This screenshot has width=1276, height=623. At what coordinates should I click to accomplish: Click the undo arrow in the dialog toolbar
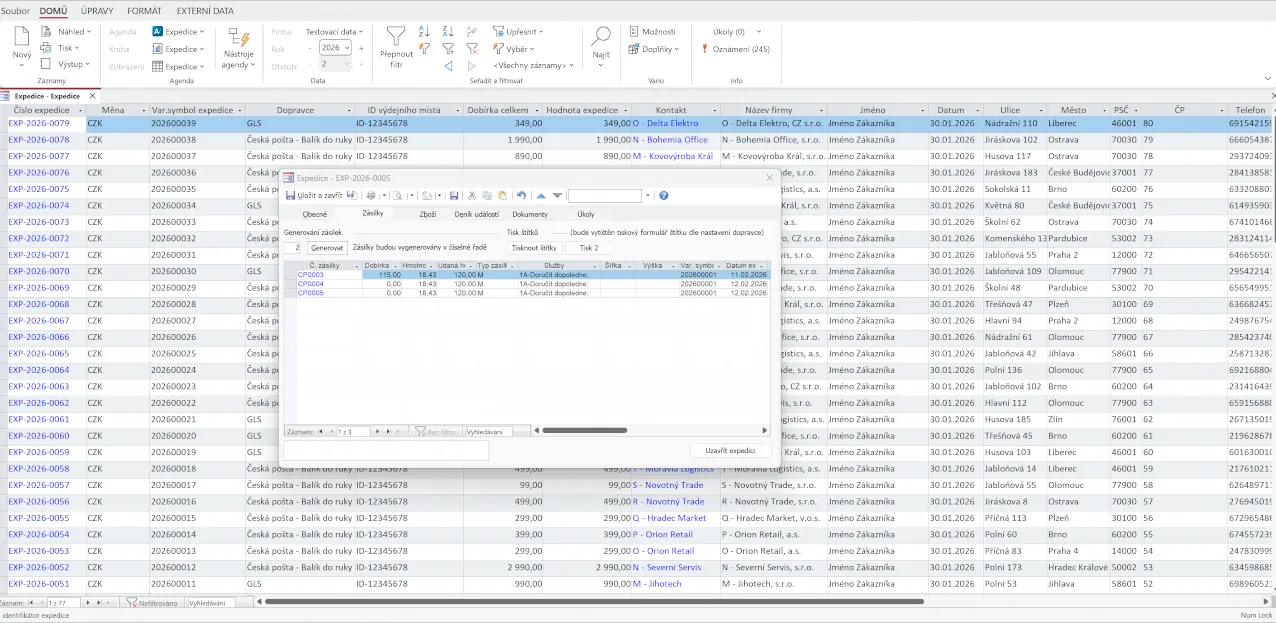pyautogui.click(x=521, y=196)
